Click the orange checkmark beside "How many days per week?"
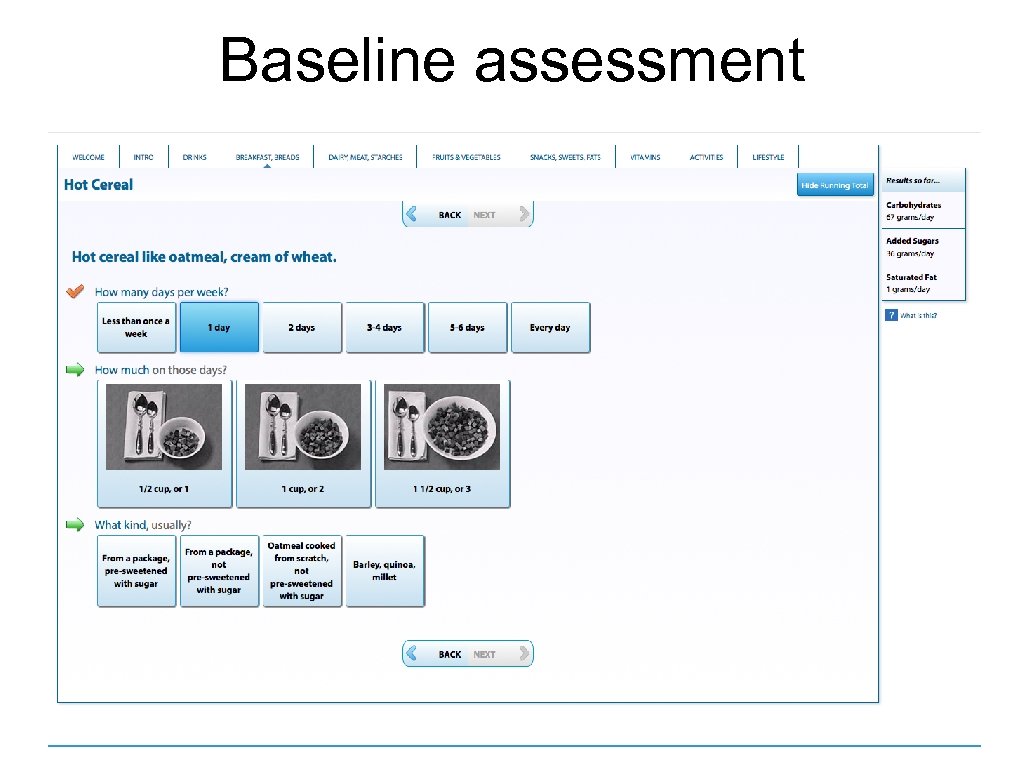Image resolution: width=1024 pixels, height=768 pixels. (x=75, y=291)
